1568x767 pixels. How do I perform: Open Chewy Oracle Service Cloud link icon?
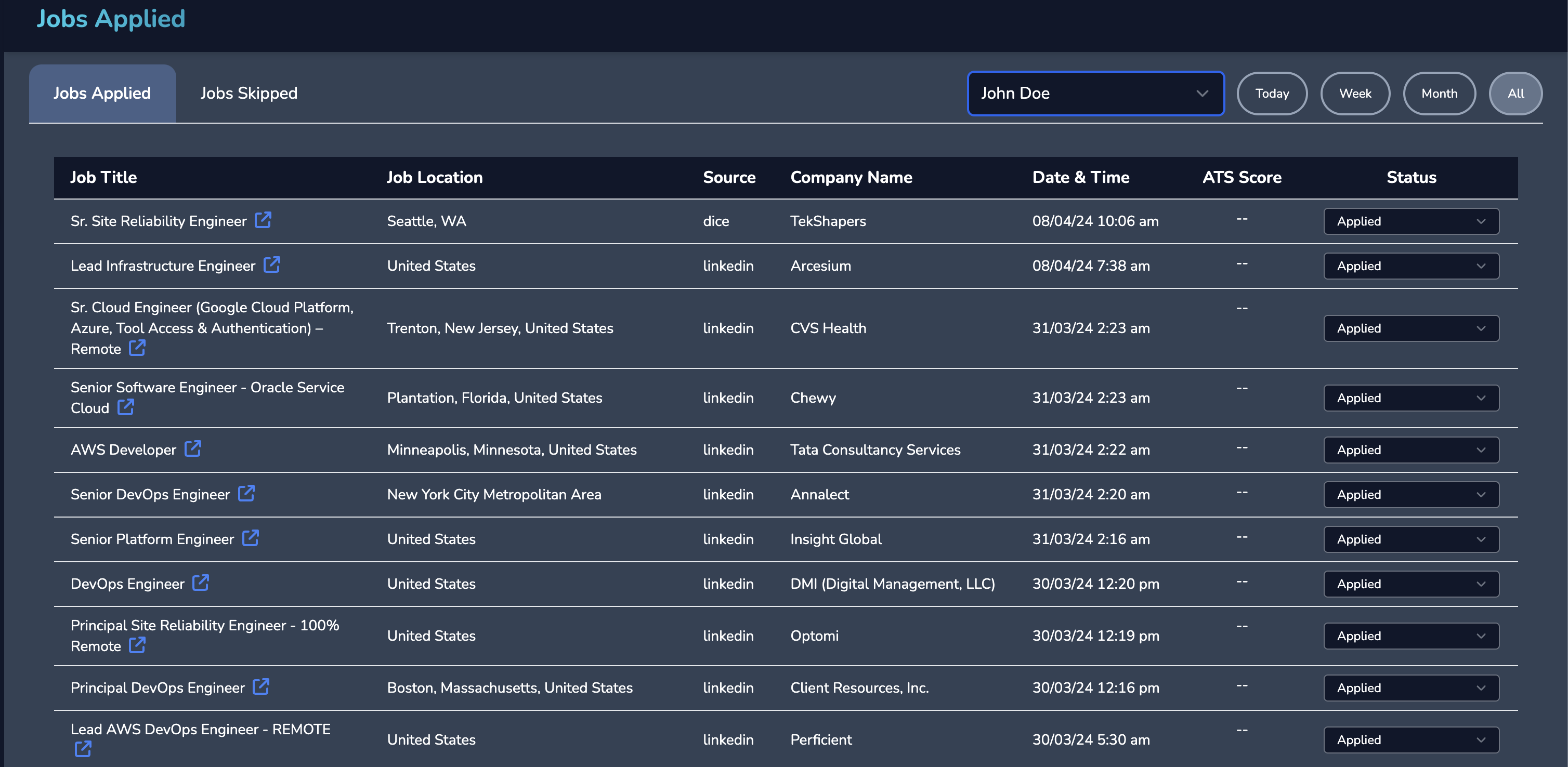(125, 407)
